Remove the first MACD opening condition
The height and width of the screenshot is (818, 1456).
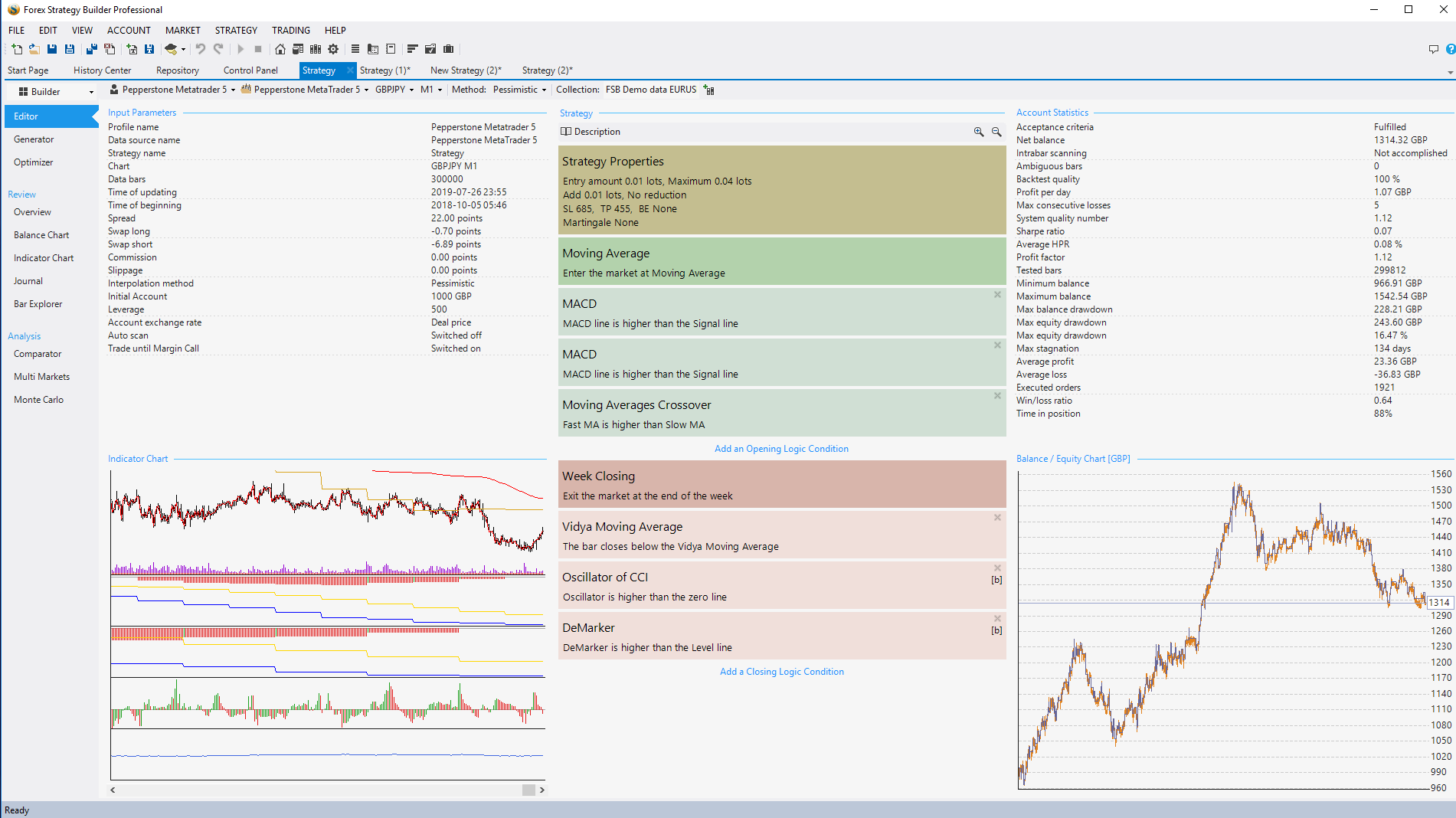point(997,295)
